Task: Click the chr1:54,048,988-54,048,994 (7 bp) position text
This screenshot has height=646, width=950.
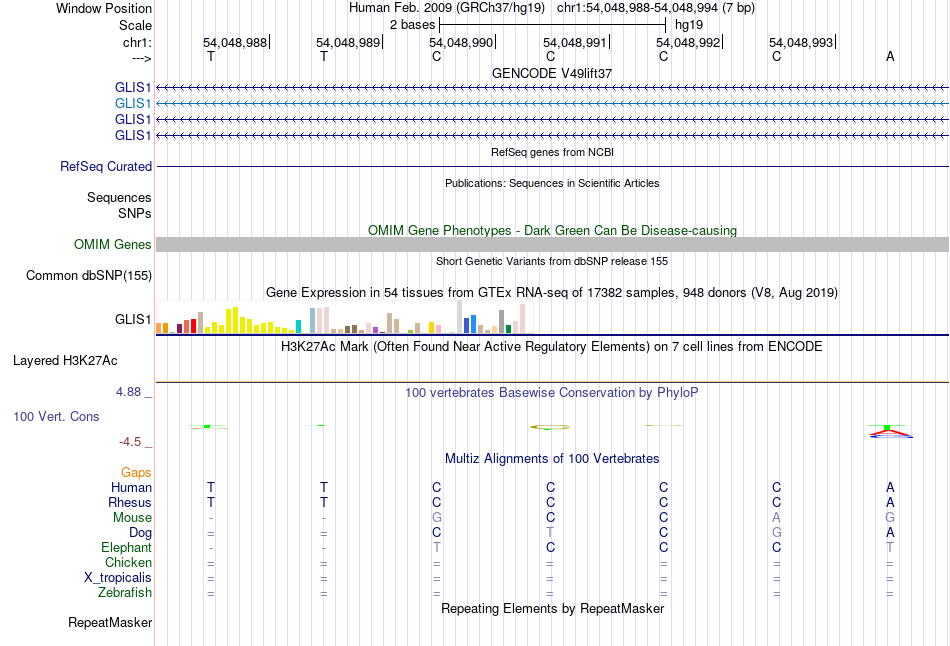Action: tap(656, 8)
